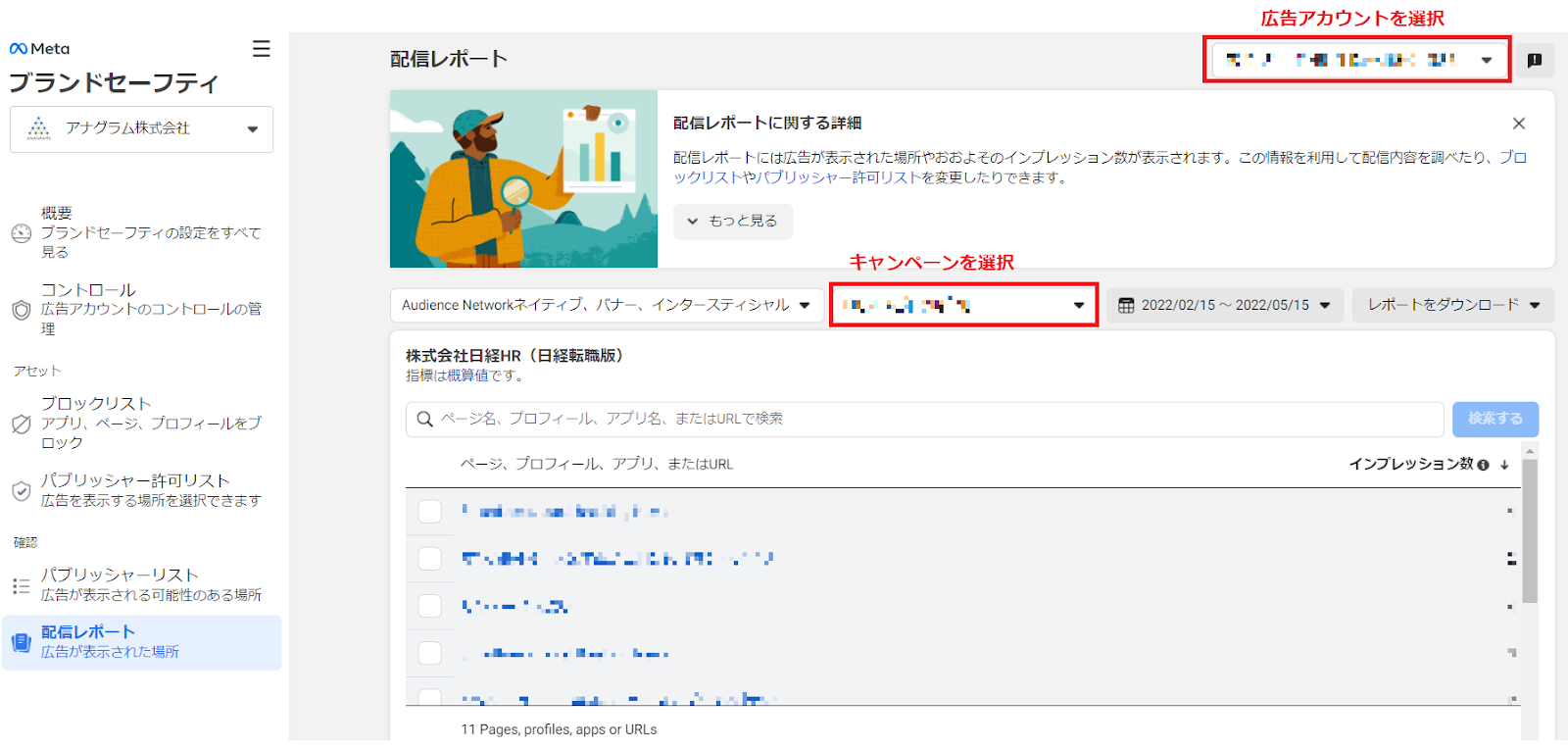Open the Audience Network placement dropdown

[606, 305]
